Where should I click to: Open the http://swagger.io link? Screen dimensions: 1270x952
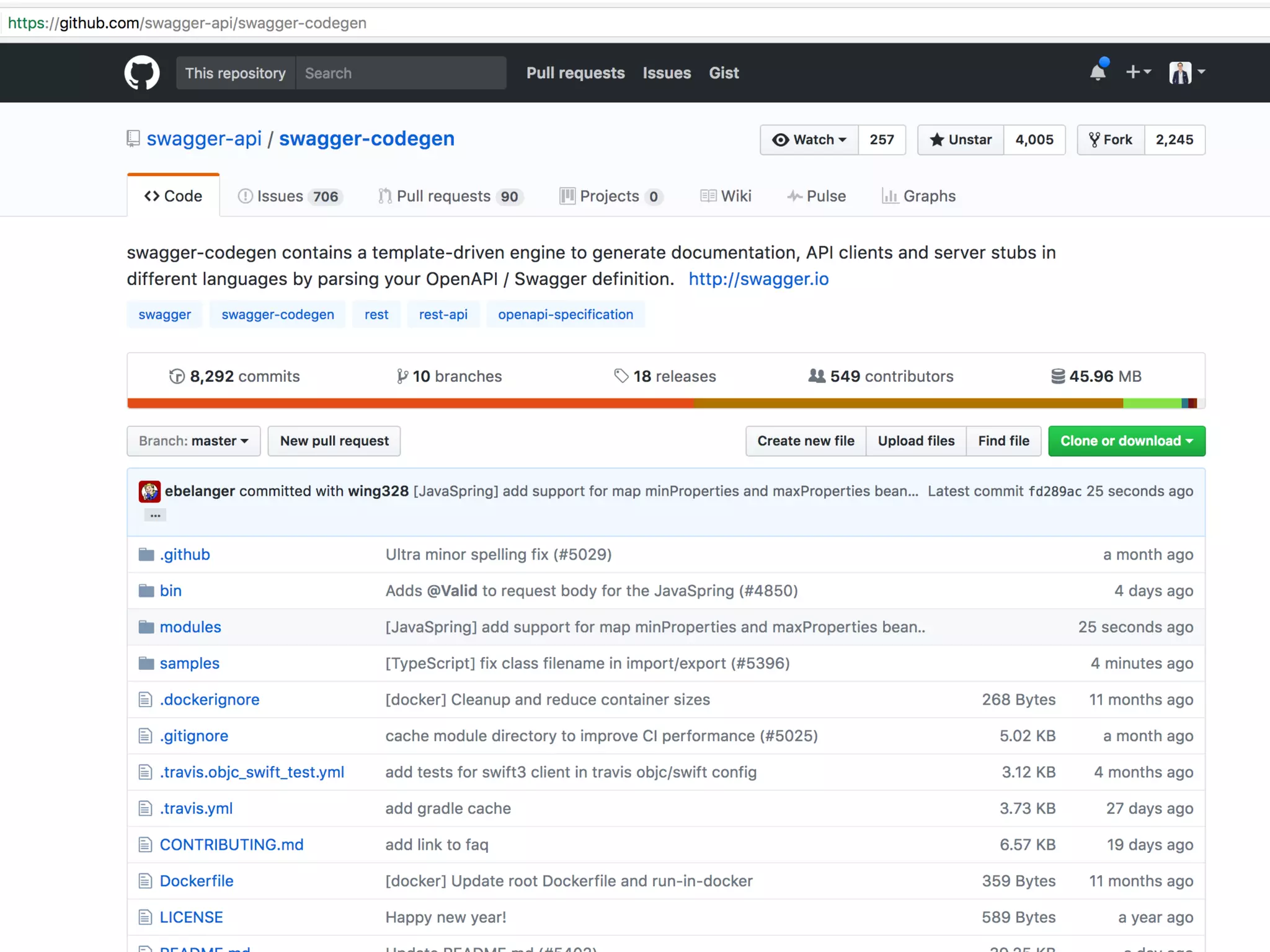point(758,279)
